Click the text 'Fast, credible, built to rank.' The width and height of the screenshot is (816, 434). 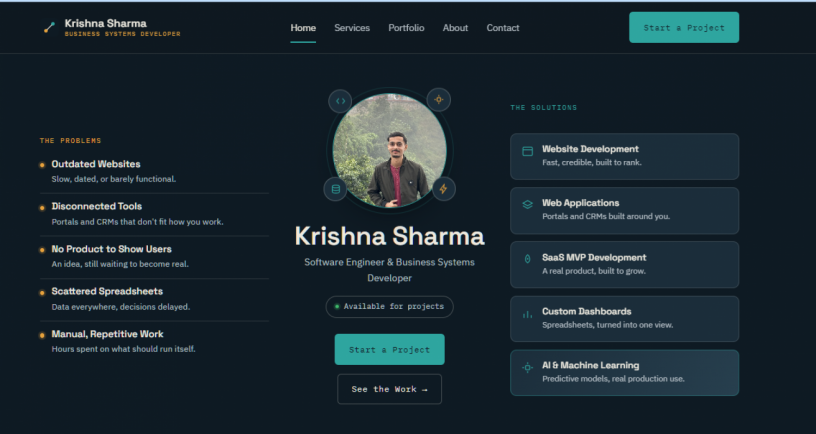[592, 162]
